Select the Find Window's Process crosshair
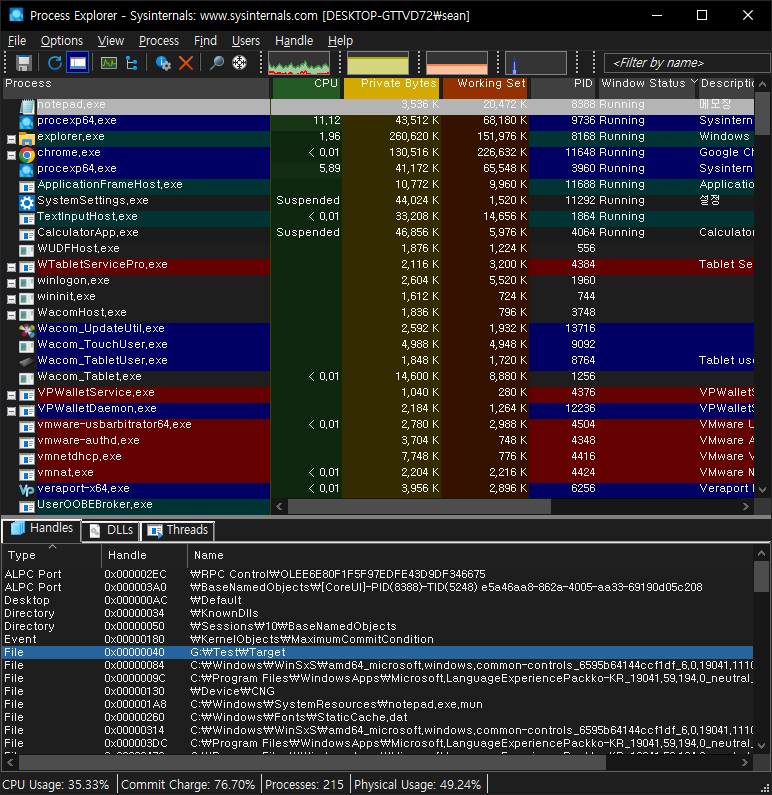The image size is (772, 795). 239,63
